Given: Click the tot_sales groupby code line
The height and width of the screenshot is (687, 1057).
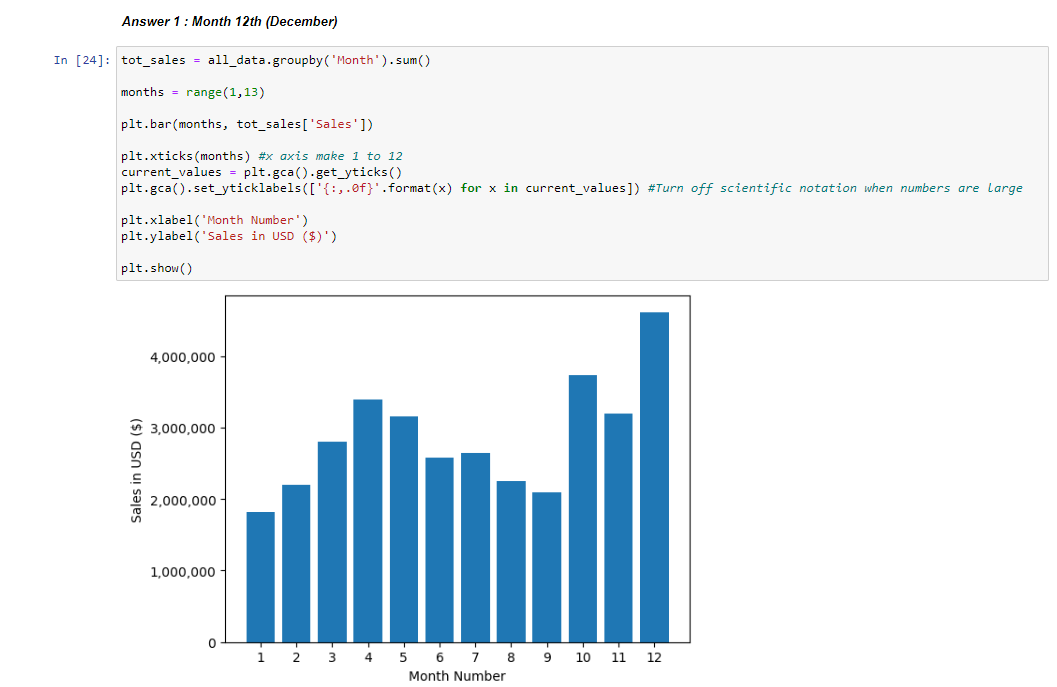Looking at the screenshot, I should click(x=275, y=60).
